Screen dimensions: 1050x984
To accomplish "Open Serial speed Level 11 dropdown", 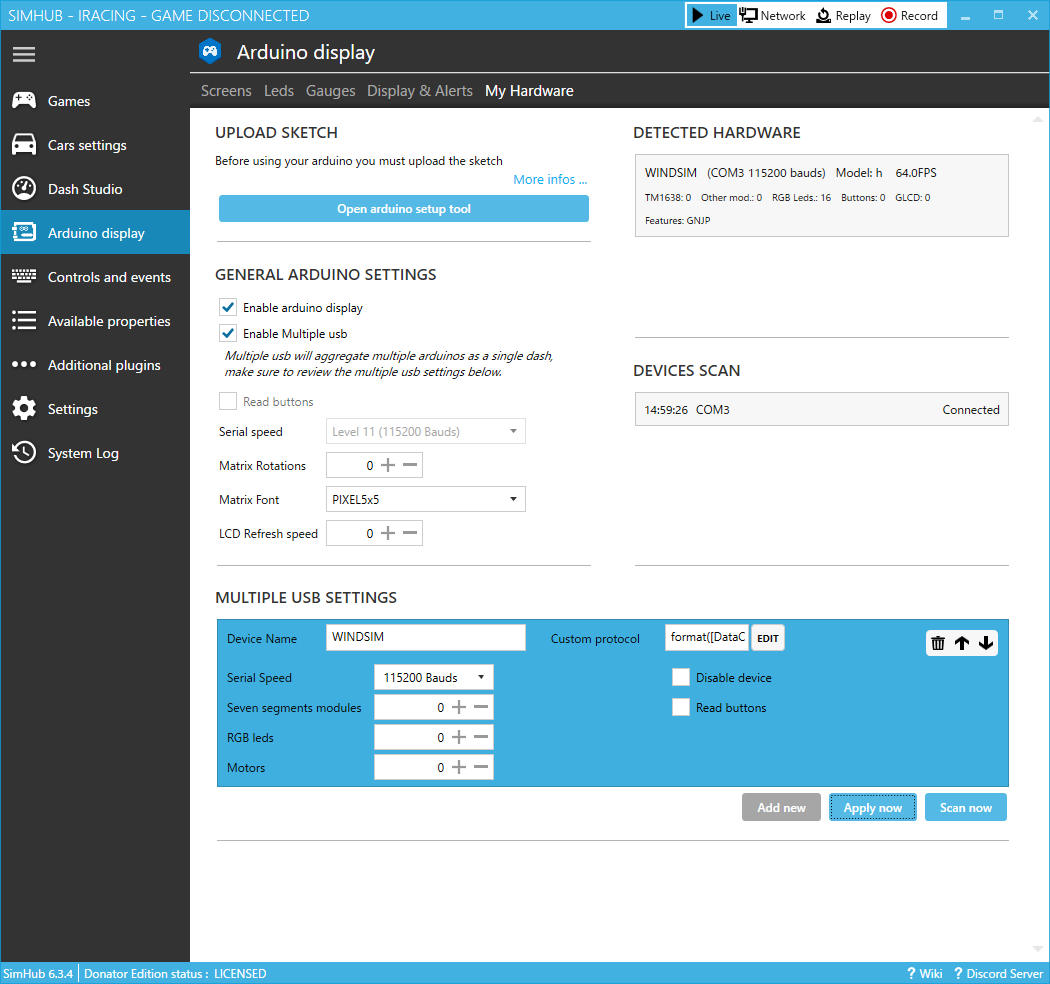I will click(x=426, y=431).
